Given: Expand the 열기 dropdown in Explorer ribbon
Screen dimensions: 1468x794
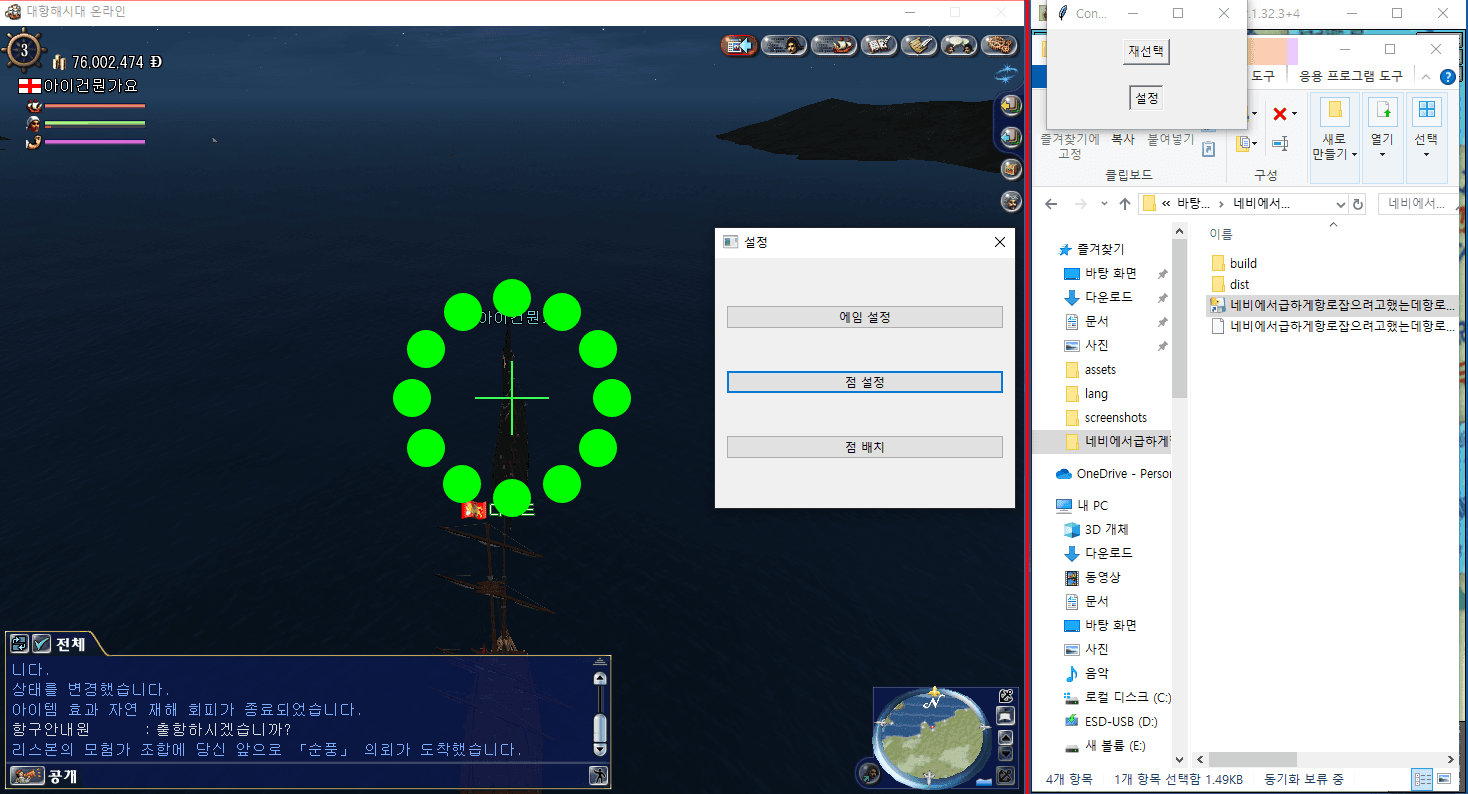Looking at the screenshot, I should click(1382, 154).
